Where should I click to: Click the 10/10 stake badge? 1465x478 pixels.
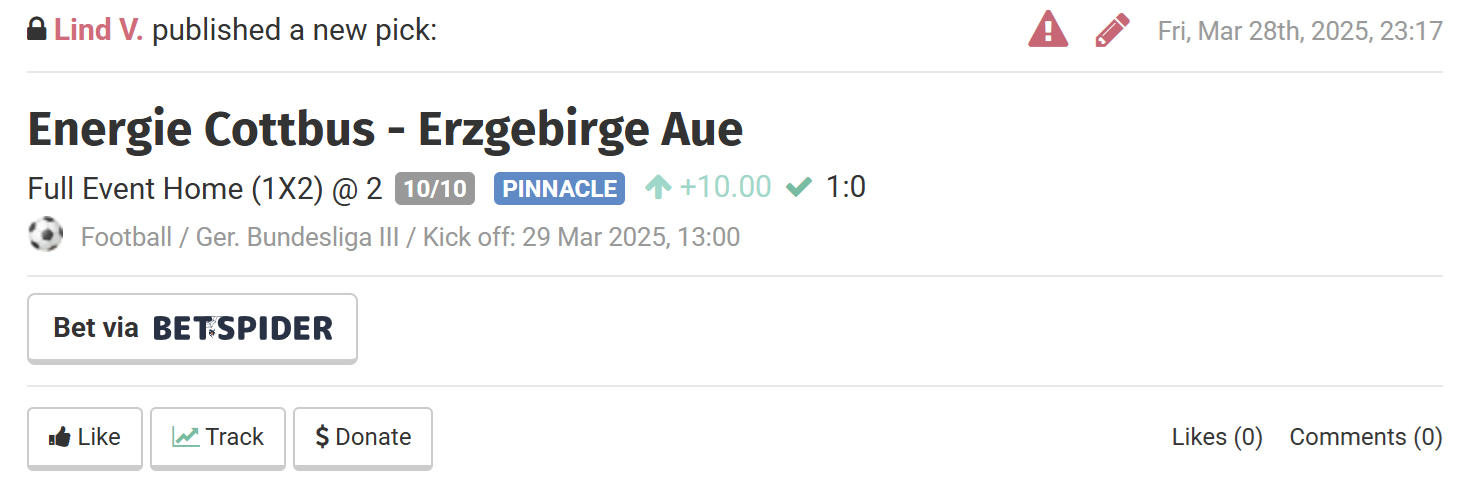coord(435,188)
